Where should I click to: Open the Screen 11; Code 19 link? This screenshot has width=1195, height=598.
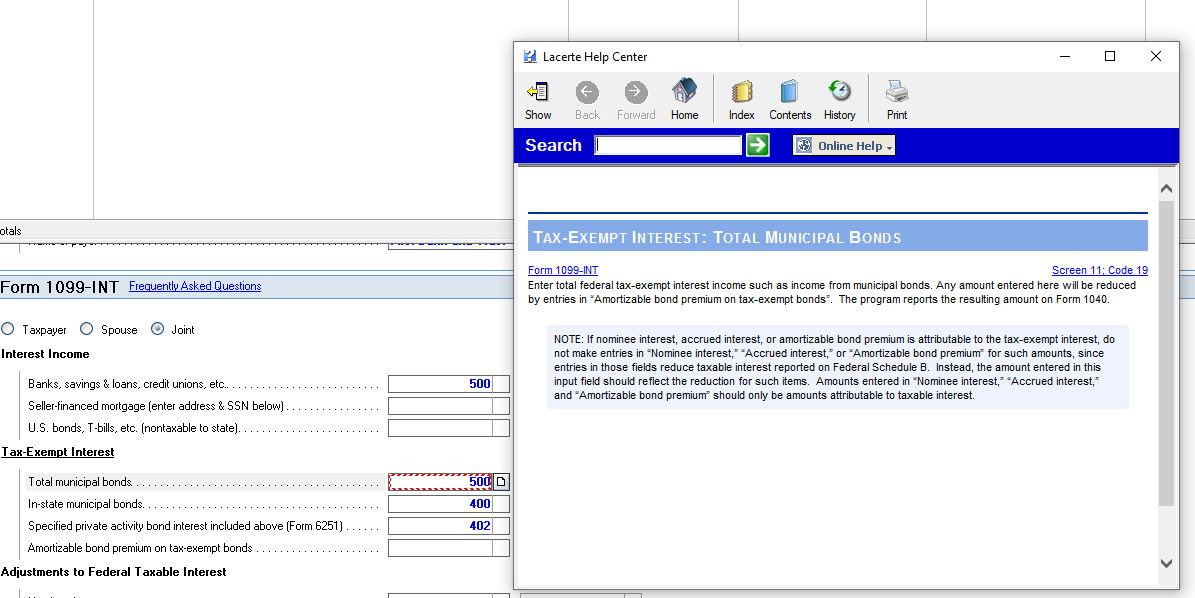pyautogui.click(x=1100, y=270)
